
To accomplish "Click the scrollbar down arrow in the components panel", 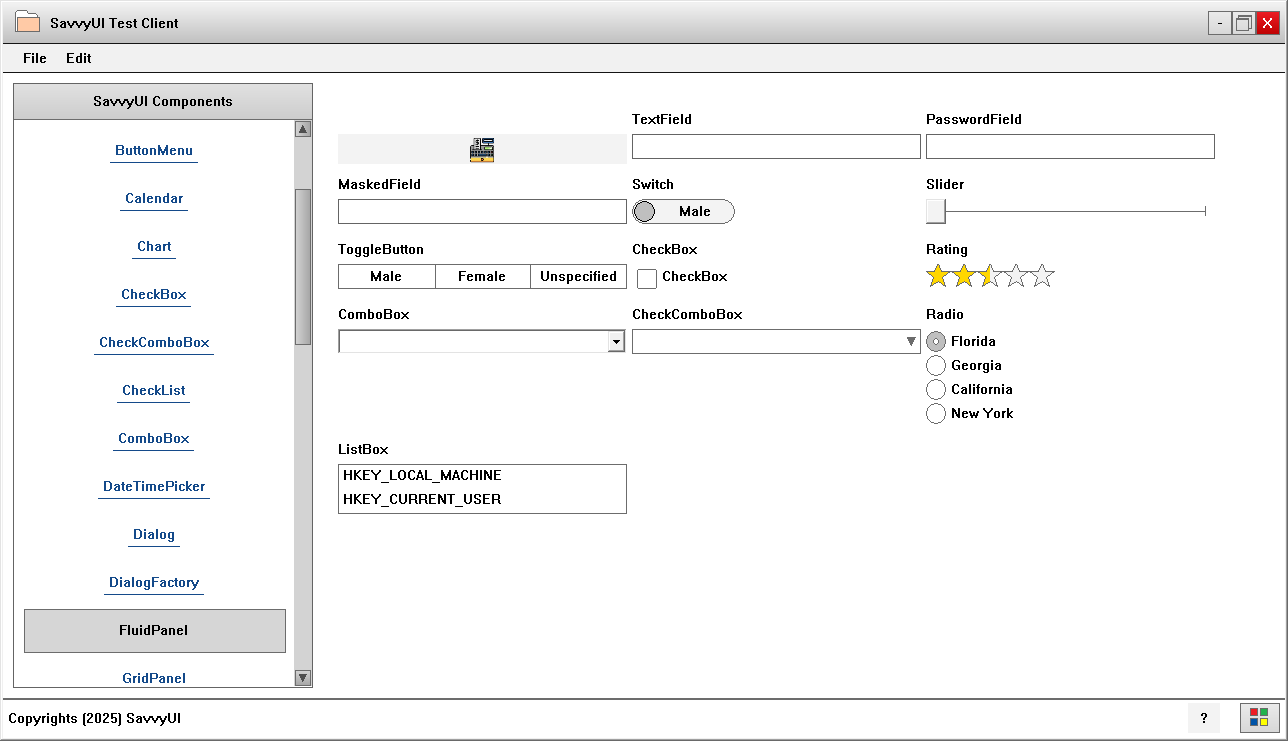I will pos(302,677).
